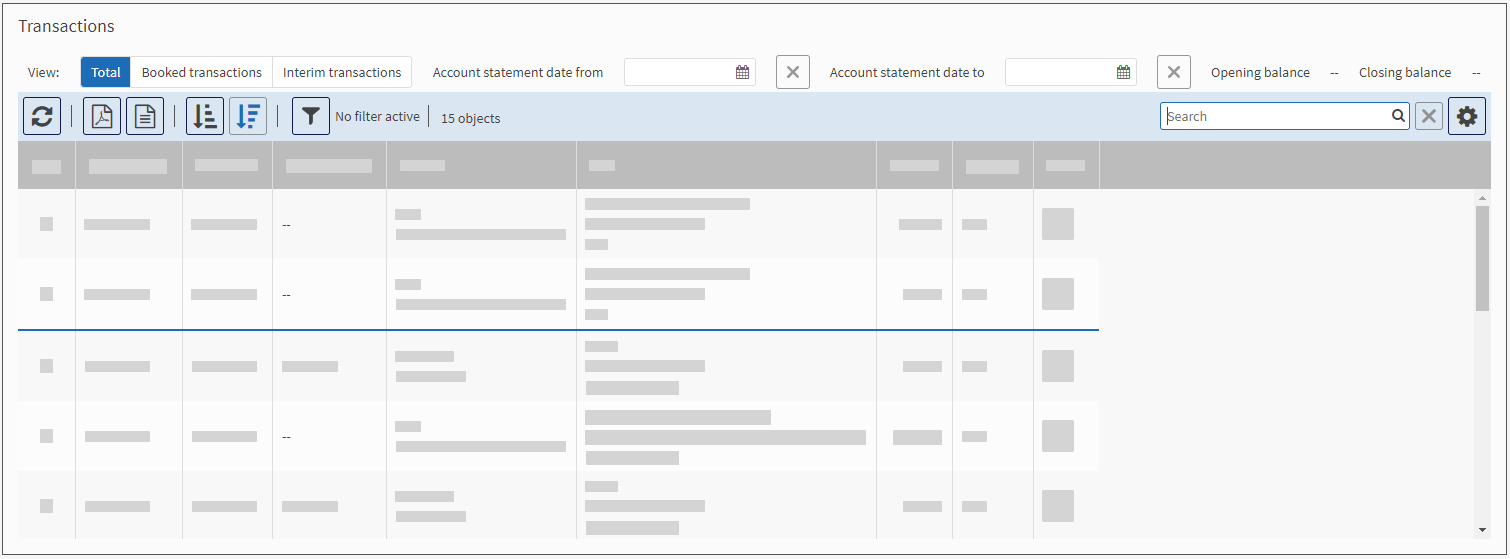Sort transactions in descending order
1510x559 pixels.
pos(248,116)
